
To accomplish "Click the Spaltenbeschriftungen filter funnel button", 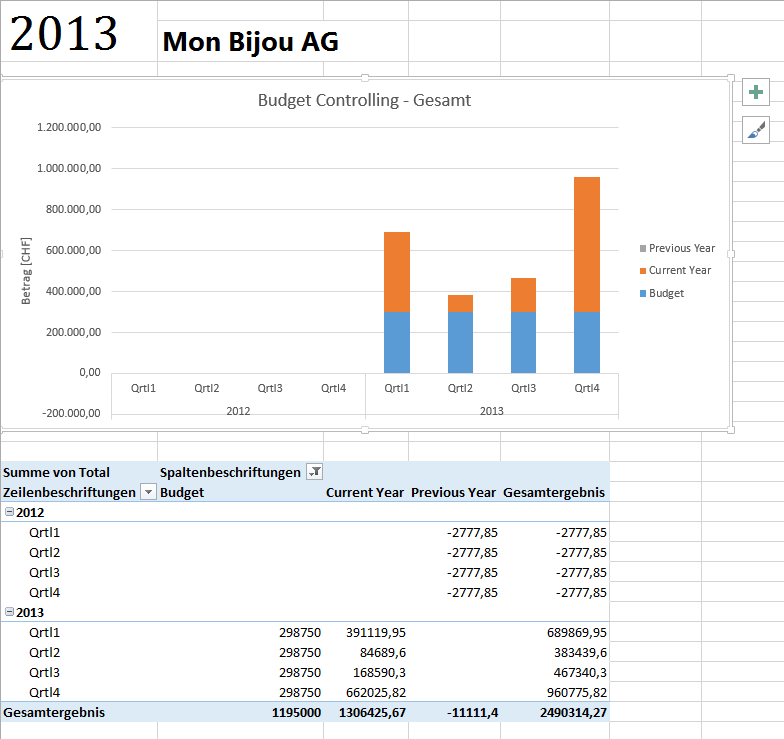I will [x=315, y=472].
